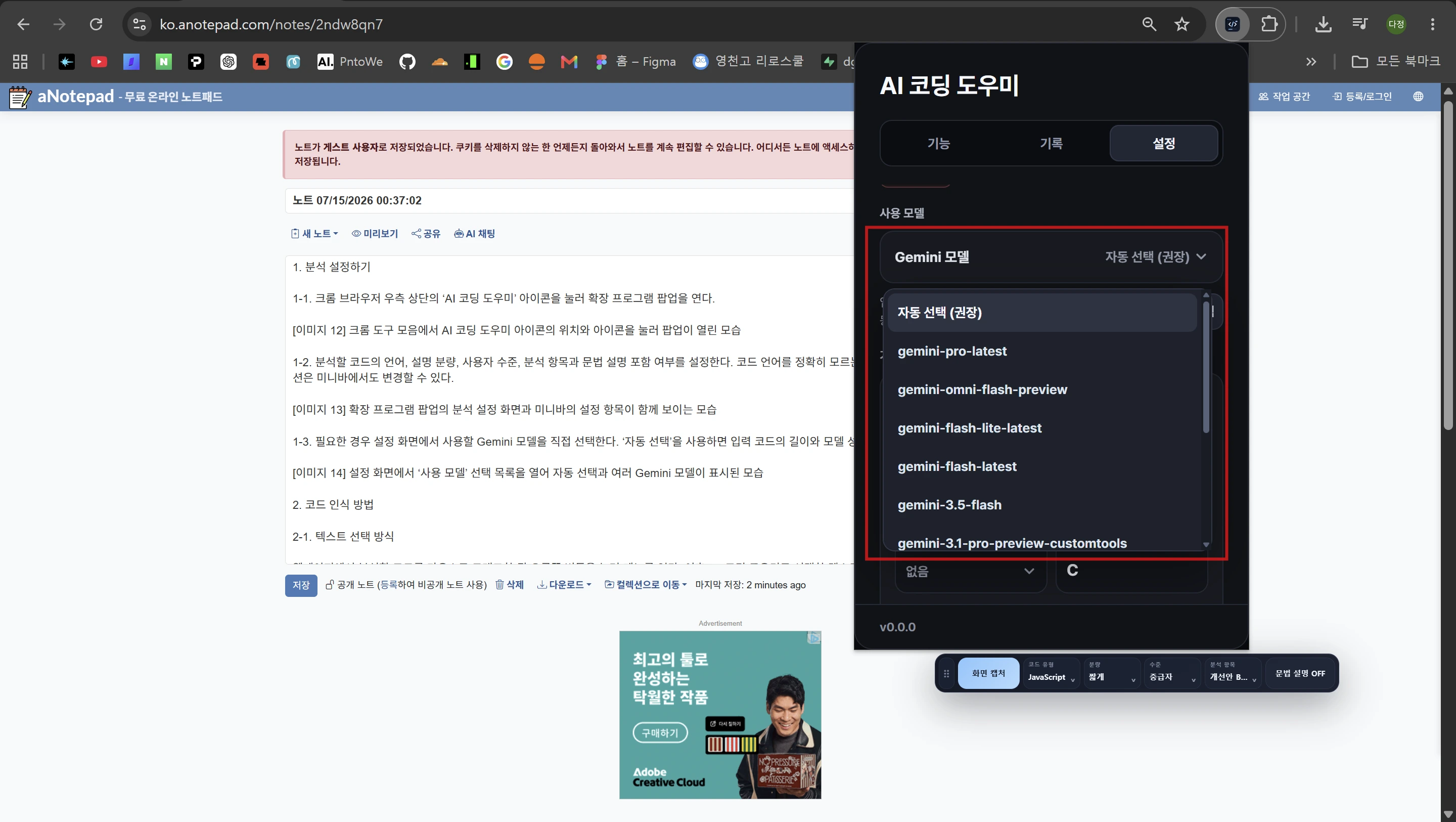Open the media control icon in toolbar
Screen dimensions: 1456x822
coord(1359,24)
